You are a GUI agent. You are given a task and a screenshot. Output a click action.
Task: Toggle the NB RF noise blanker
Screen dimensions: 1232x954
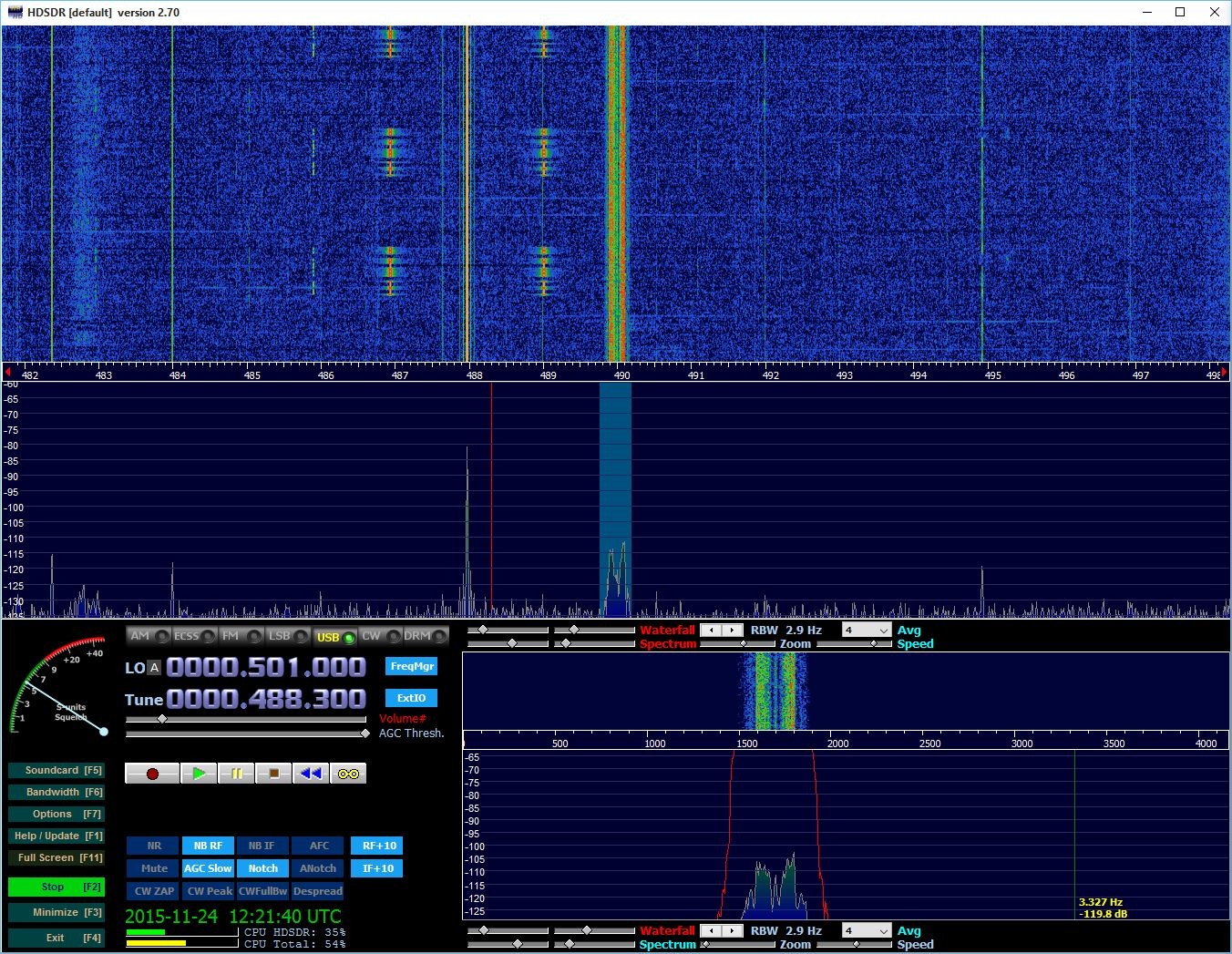click(x=208, y=846)
